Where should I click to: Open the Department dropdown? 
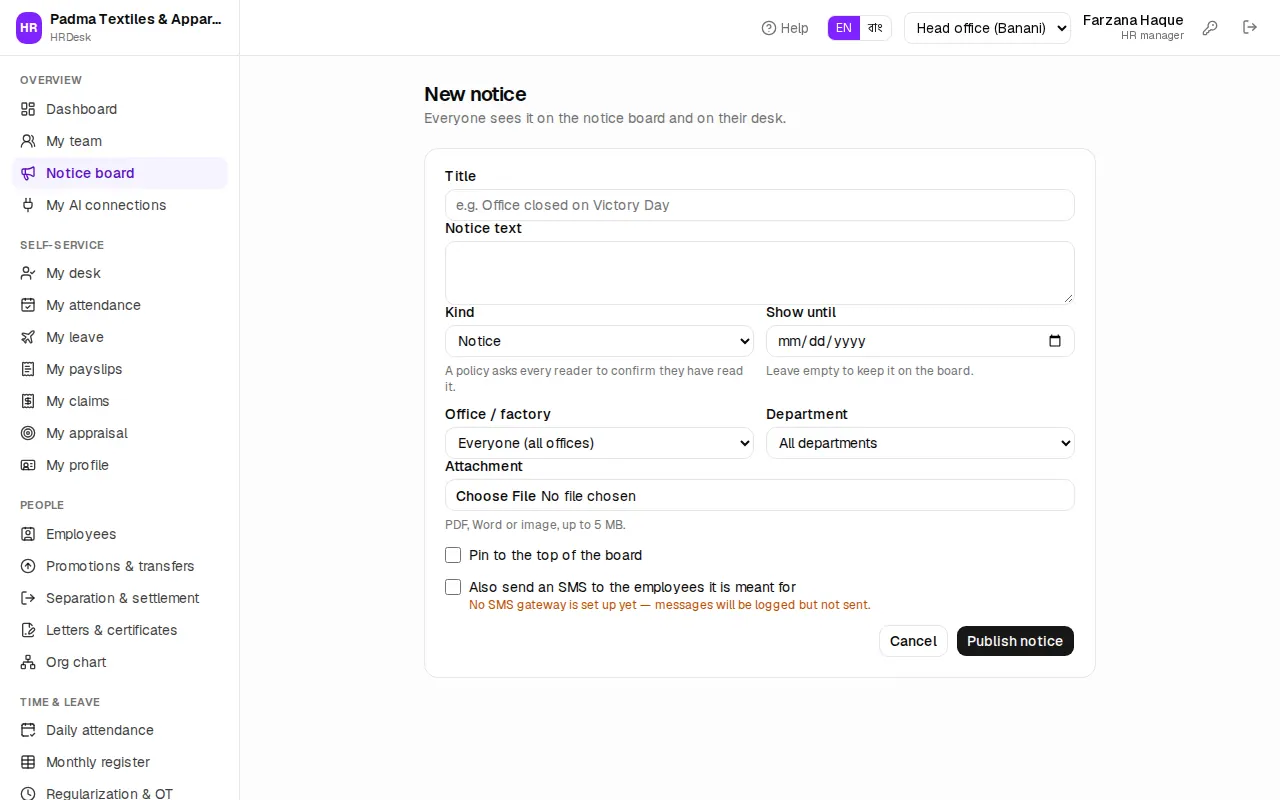click(920, 443)
